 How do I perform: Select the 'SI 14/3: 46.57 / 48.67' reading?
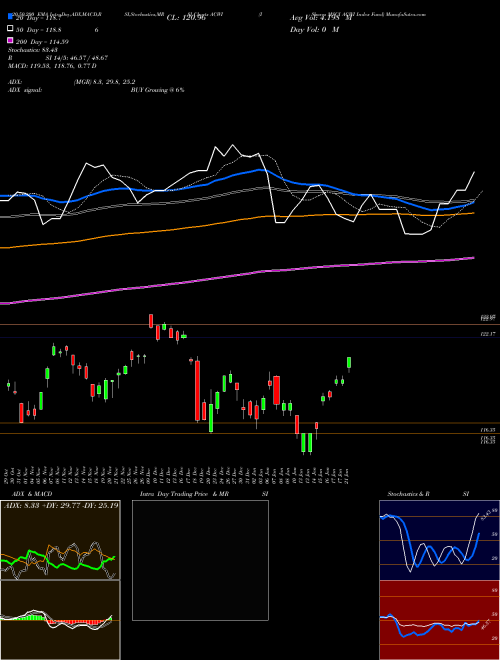(77, 58)
